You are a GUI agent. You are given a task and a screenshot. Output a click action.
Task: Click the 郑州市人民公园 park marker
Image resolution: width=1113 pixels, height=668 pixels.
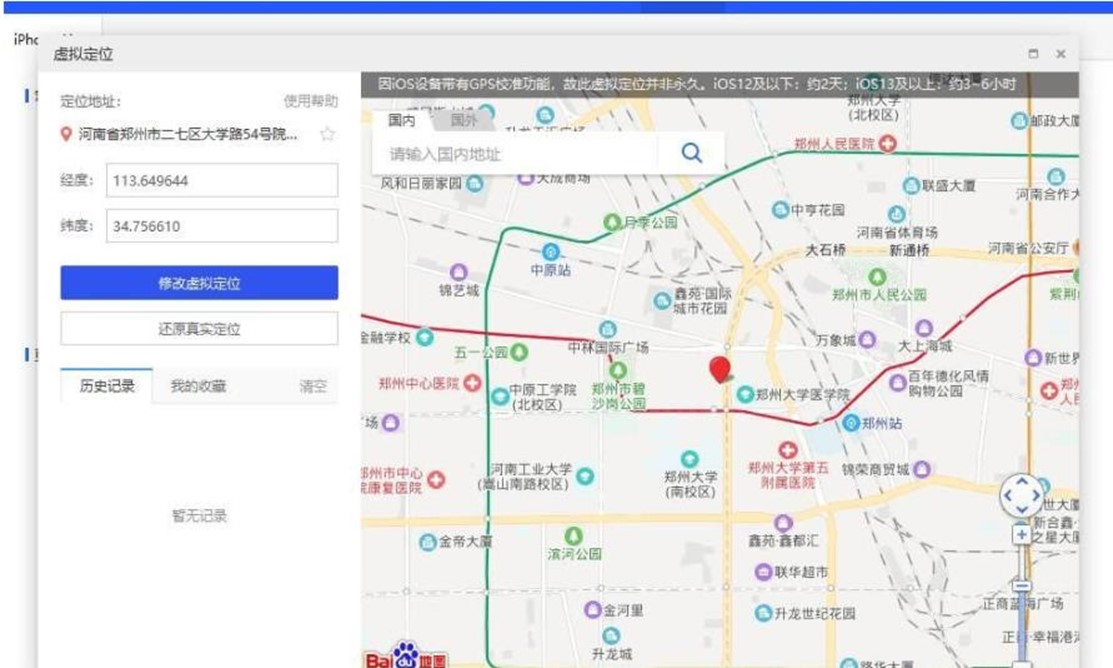[877, 276]
